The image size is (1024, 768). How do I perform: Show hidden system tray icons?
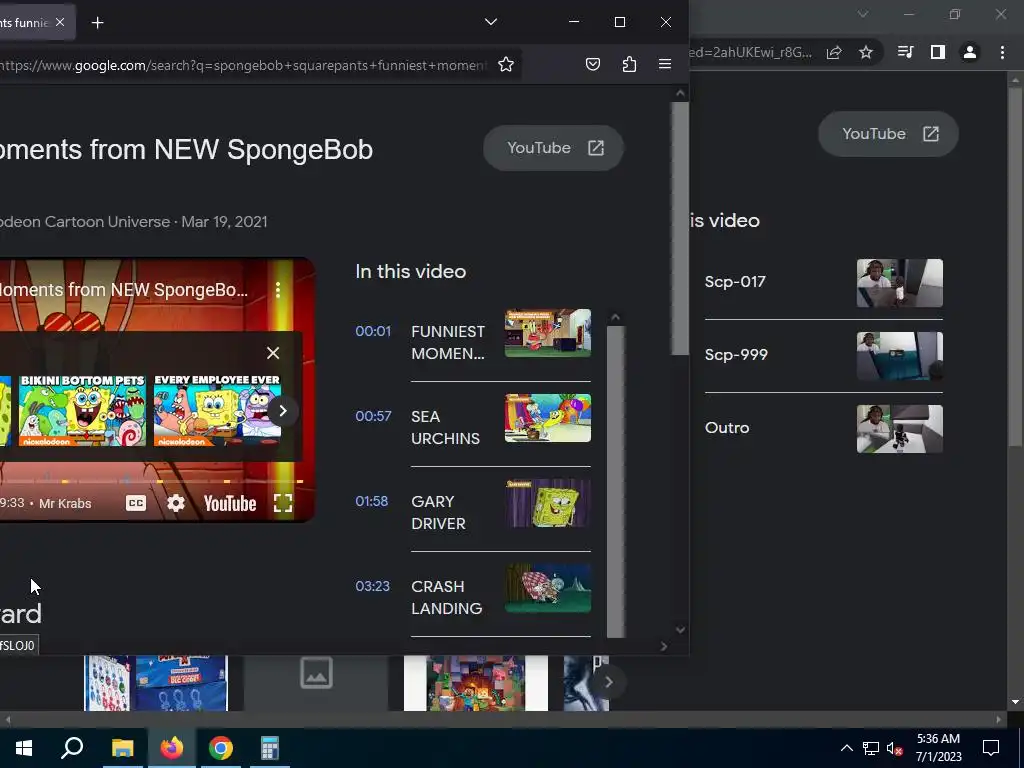846,748
